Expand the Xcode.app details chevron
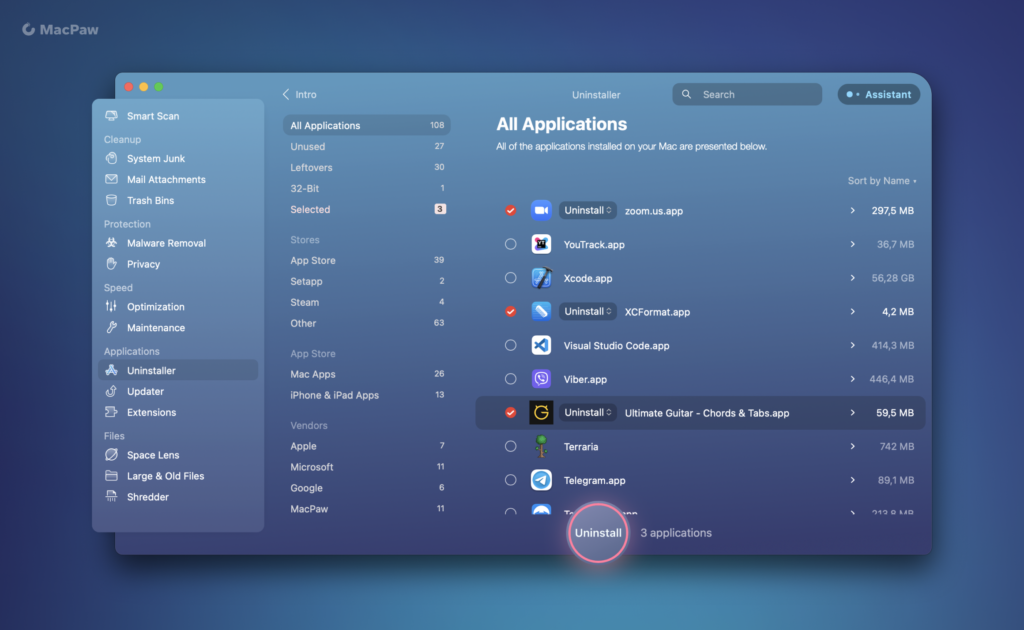This screenshot has width=1024, height=630. click(852, 277)
